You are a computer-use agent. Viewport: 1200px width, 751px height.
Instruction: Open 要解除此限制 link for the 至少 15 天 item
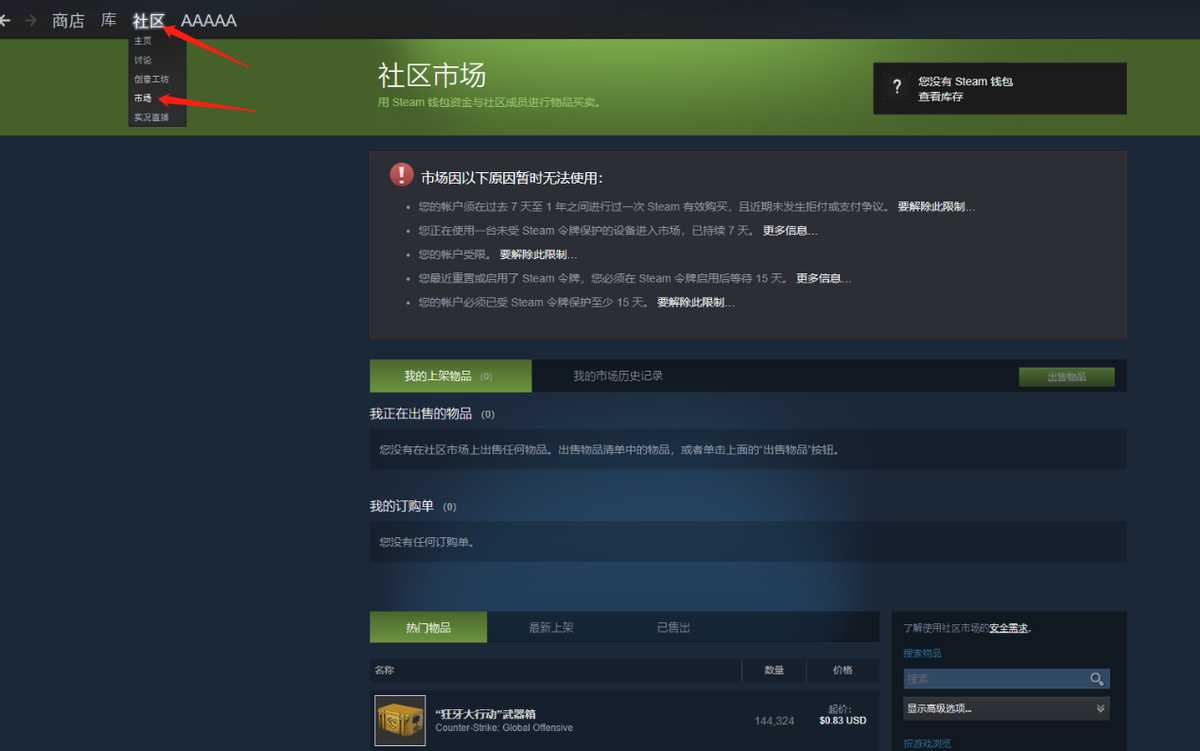(696, 302)
